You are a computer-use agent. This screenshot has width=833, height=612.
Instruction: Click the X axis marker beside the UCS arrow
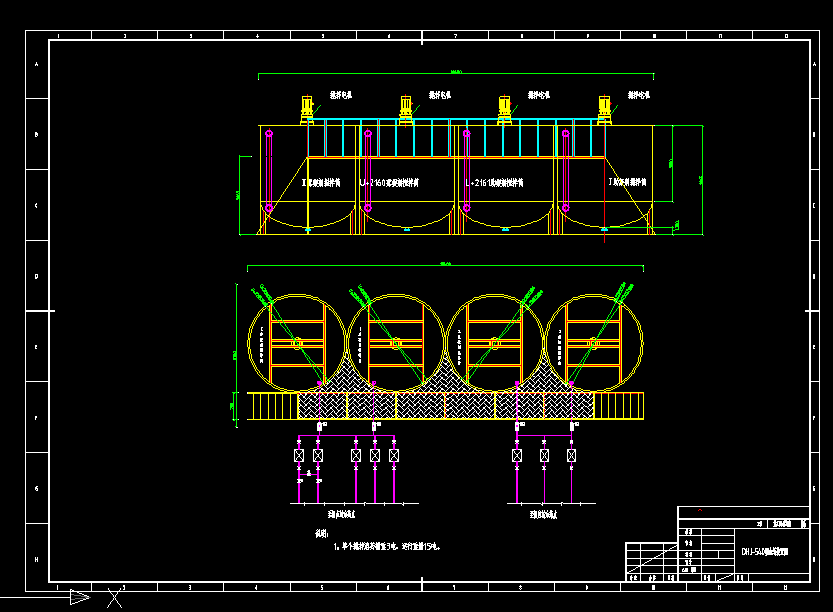coord(114,598)
